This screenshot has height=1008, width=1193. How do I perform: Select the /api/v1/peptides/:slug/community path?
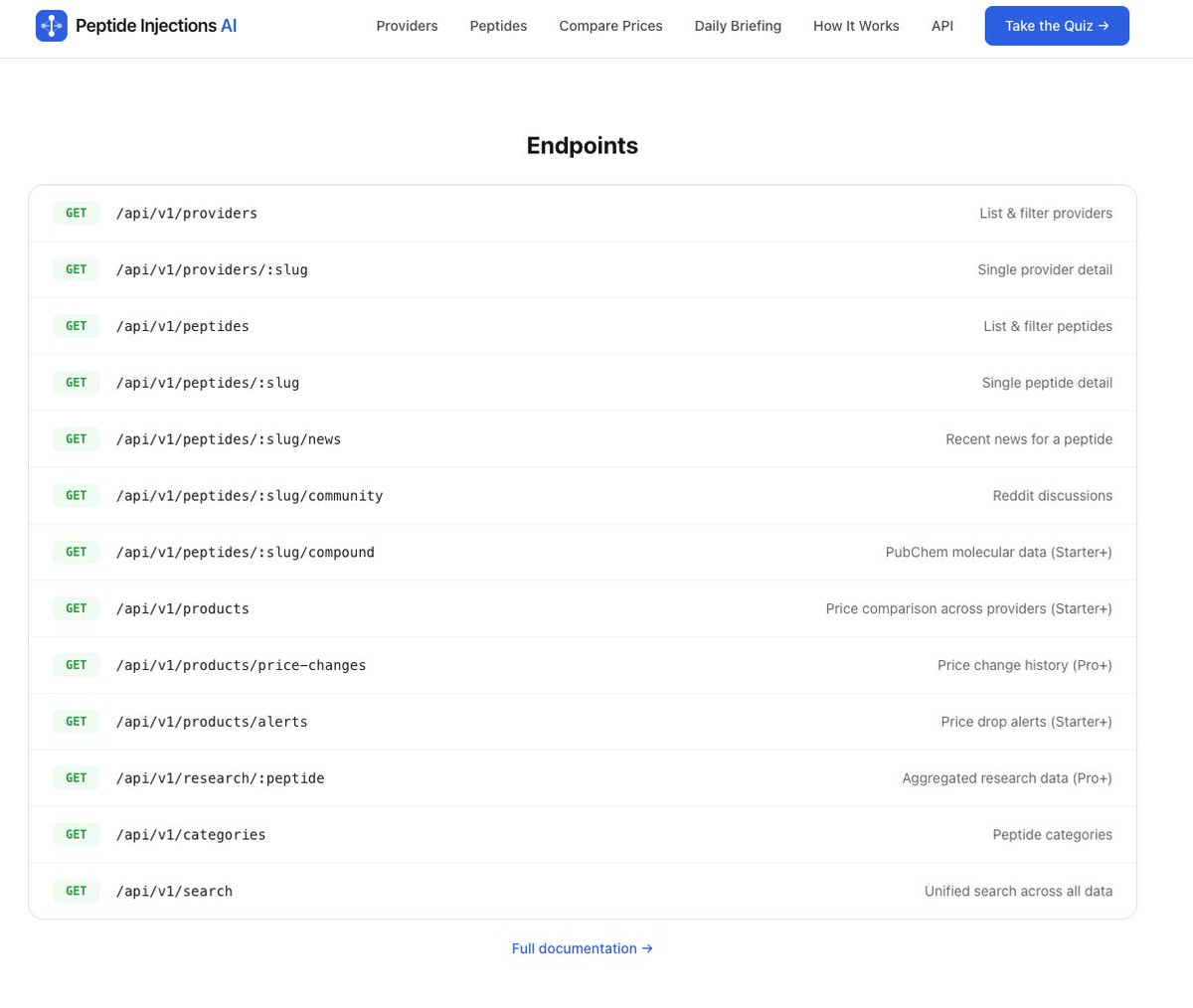(x=250, y=495)
